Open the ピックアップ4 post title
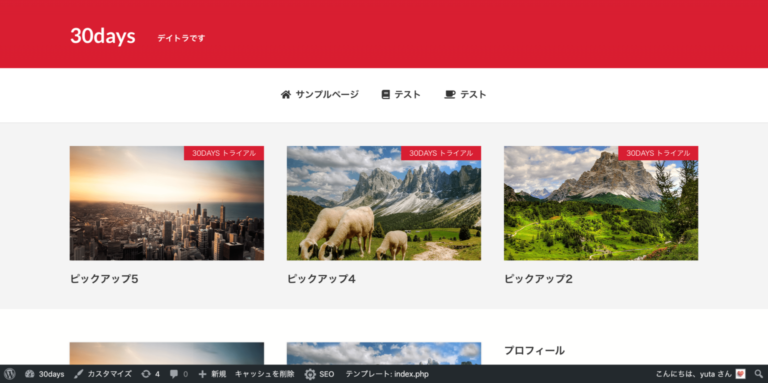 coord(321,279)
